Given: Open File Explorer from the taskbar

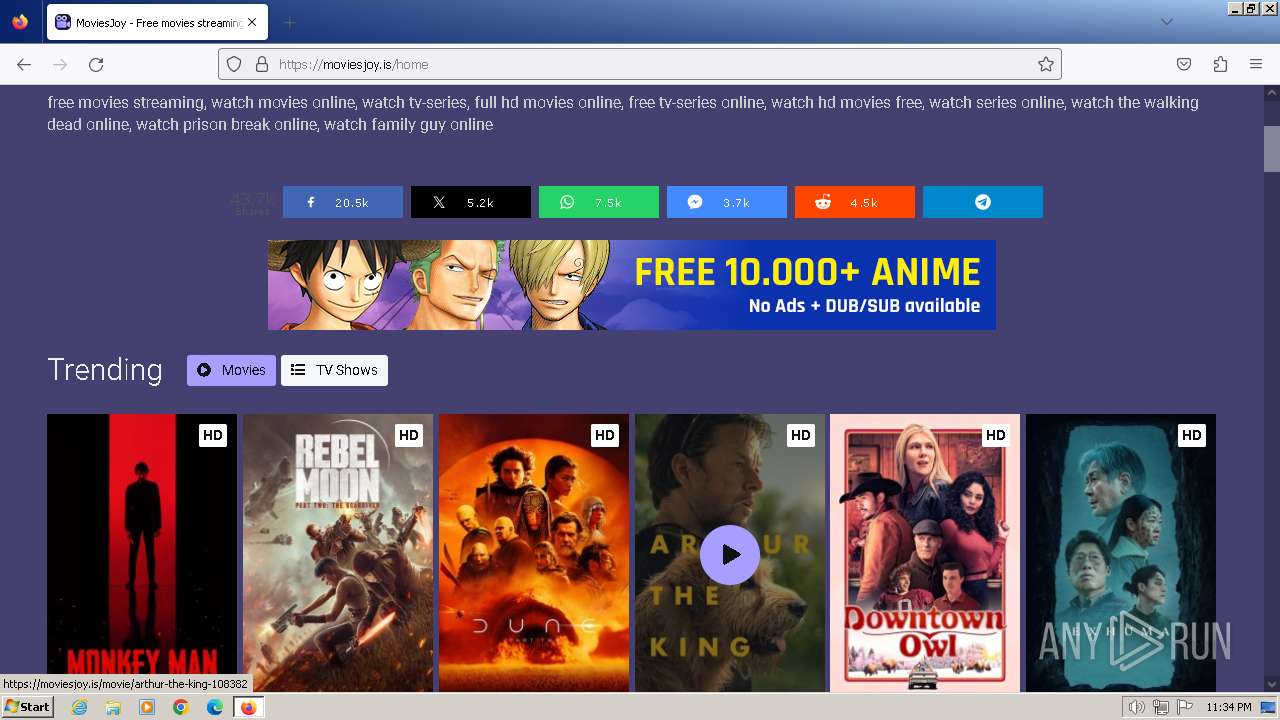Looking at the screenshot, I should 113,707.
